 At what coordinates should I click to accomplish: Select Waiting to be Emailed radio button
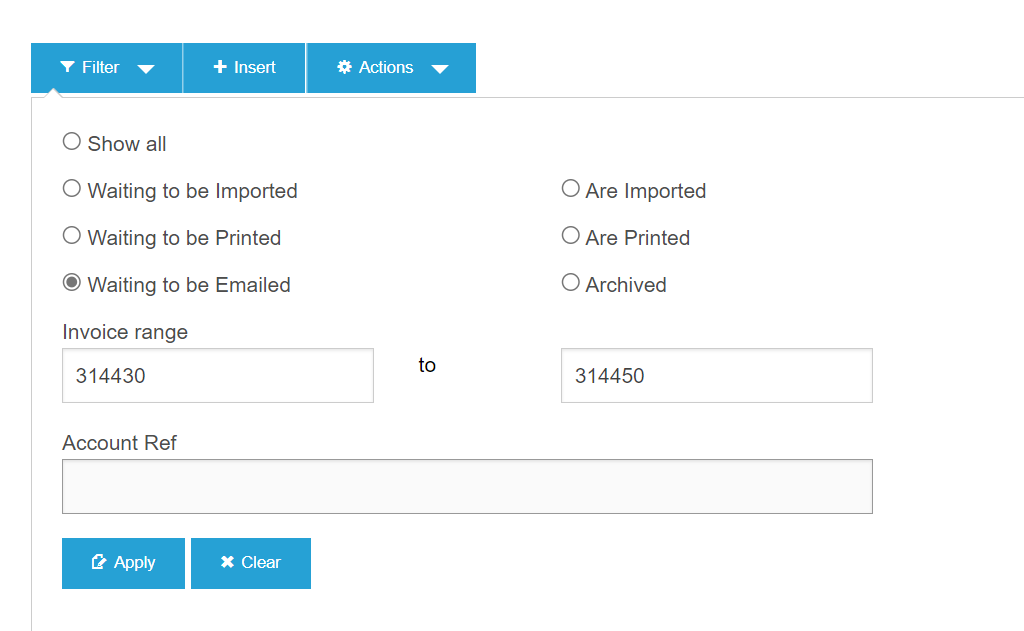click(72, 283)
